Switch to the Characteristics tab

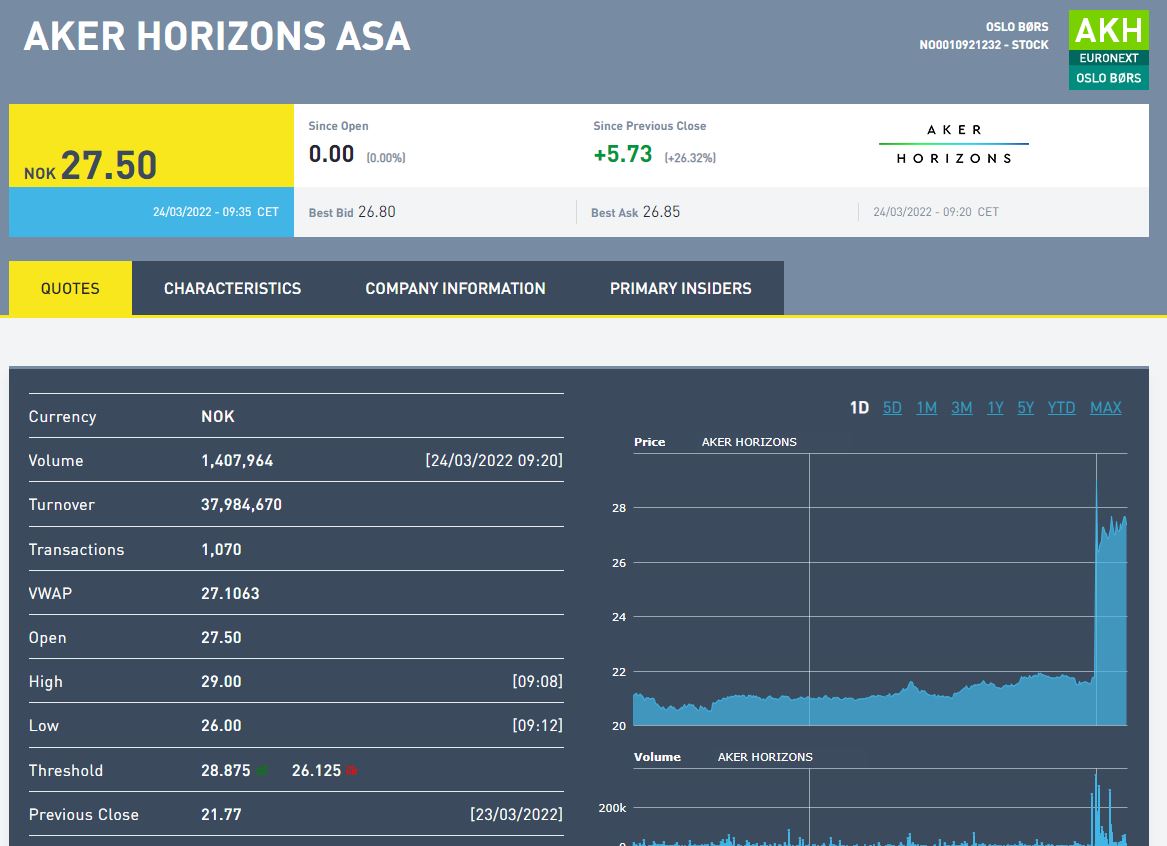point(232,288)
